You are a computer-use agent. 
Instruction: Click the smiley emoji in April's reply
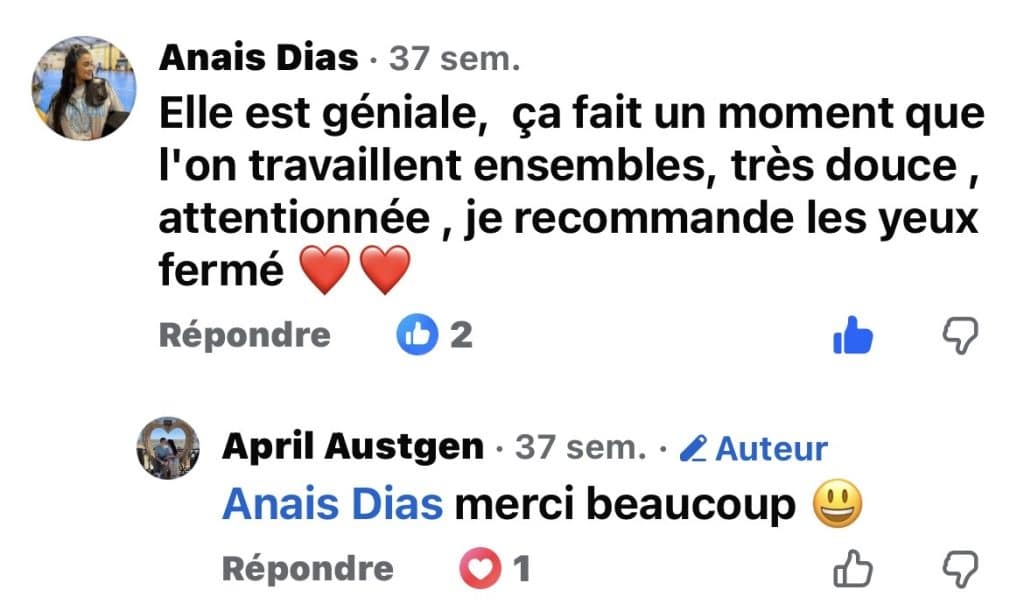point(838,506)
